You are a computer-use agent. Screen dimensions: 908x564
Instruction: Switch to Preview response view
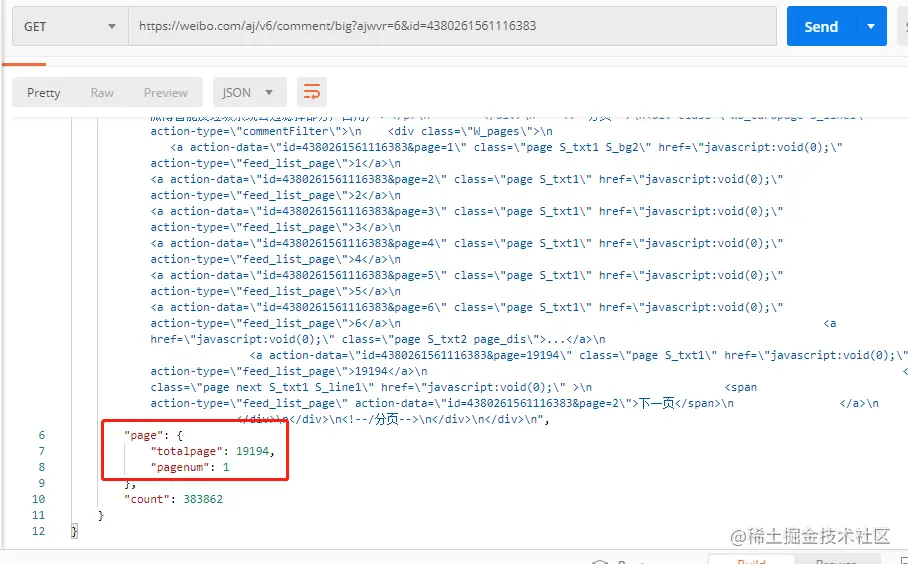coord(166,93)
